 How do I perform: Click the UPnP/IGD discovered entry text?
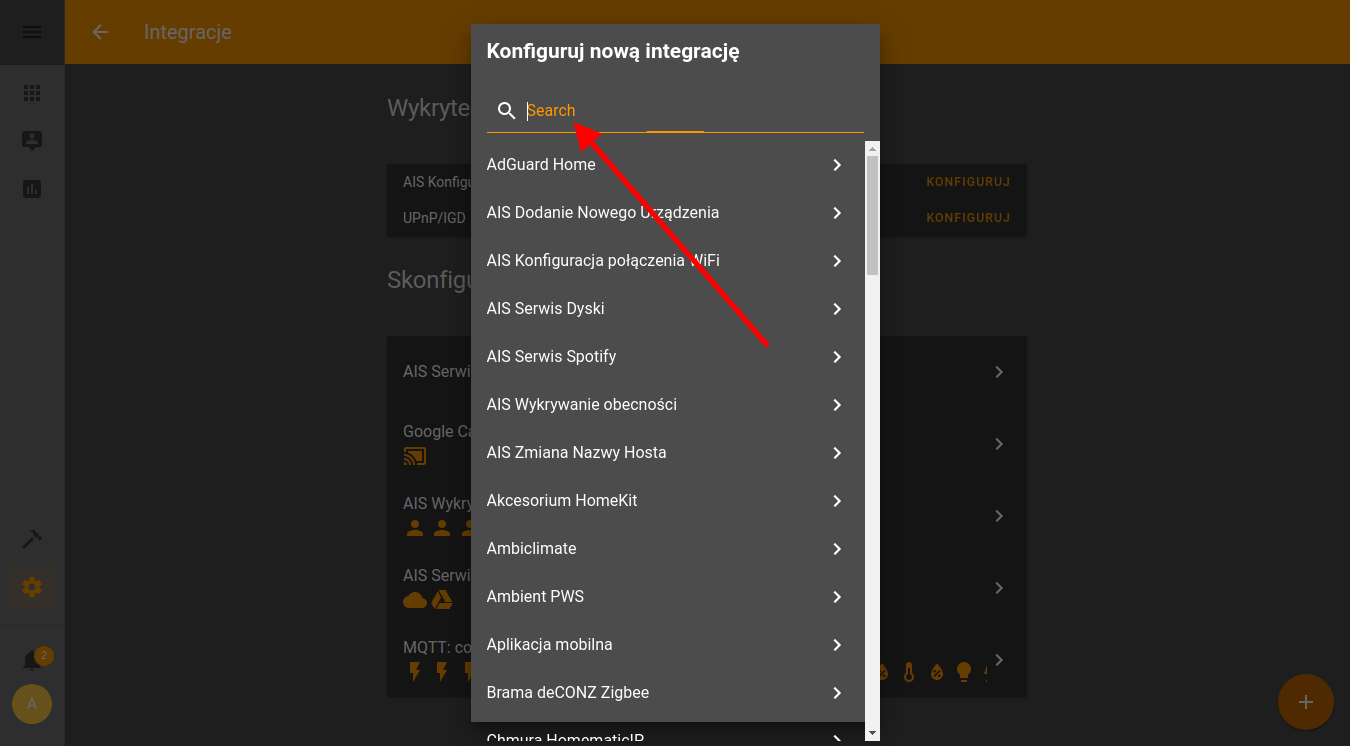(x=435, y=217)
